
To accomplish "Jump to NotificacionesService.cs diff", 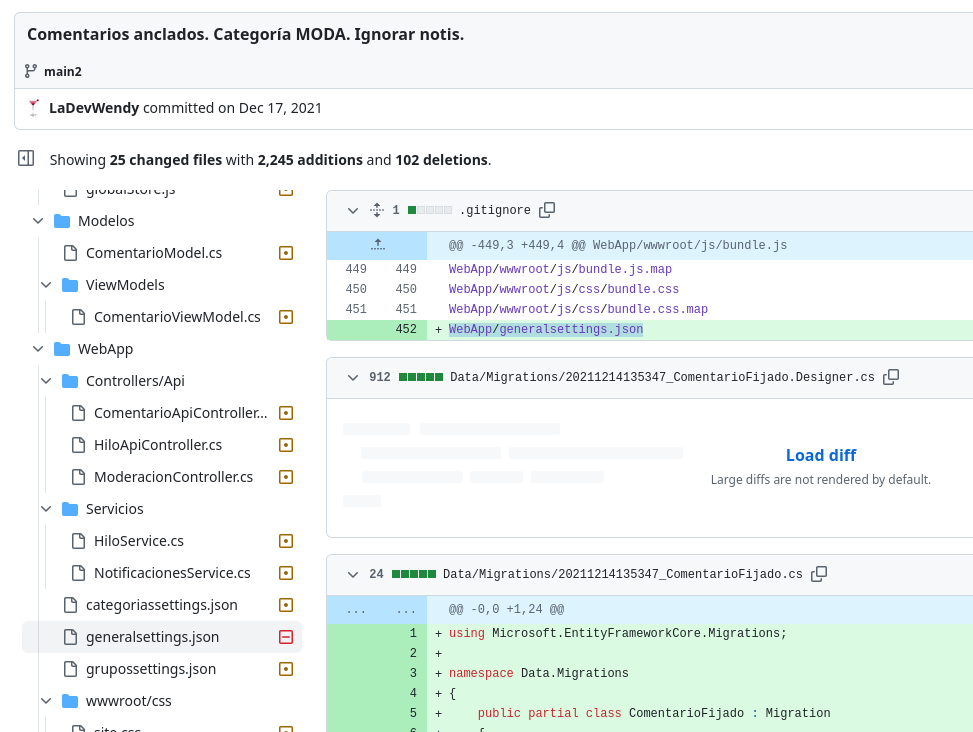I will [172, 573].
